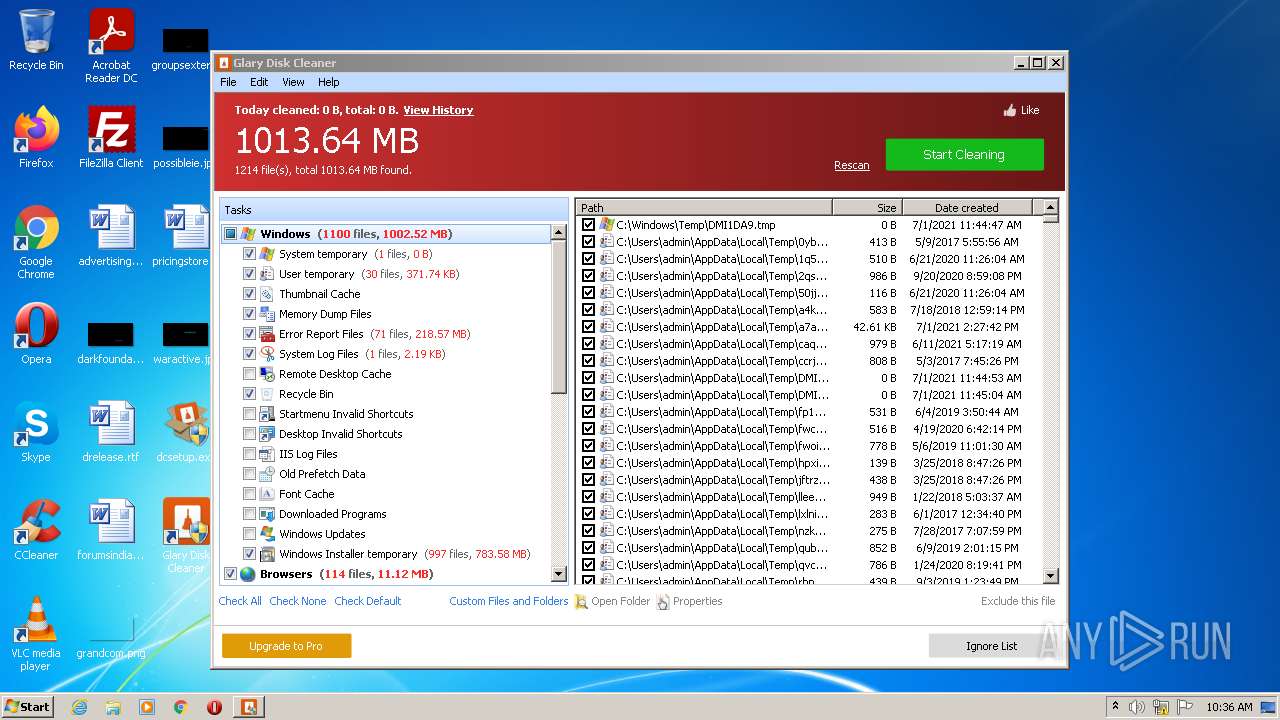Sort the file list by Size column
Viewport: 1280px width, 720px height.
point(867,208)
